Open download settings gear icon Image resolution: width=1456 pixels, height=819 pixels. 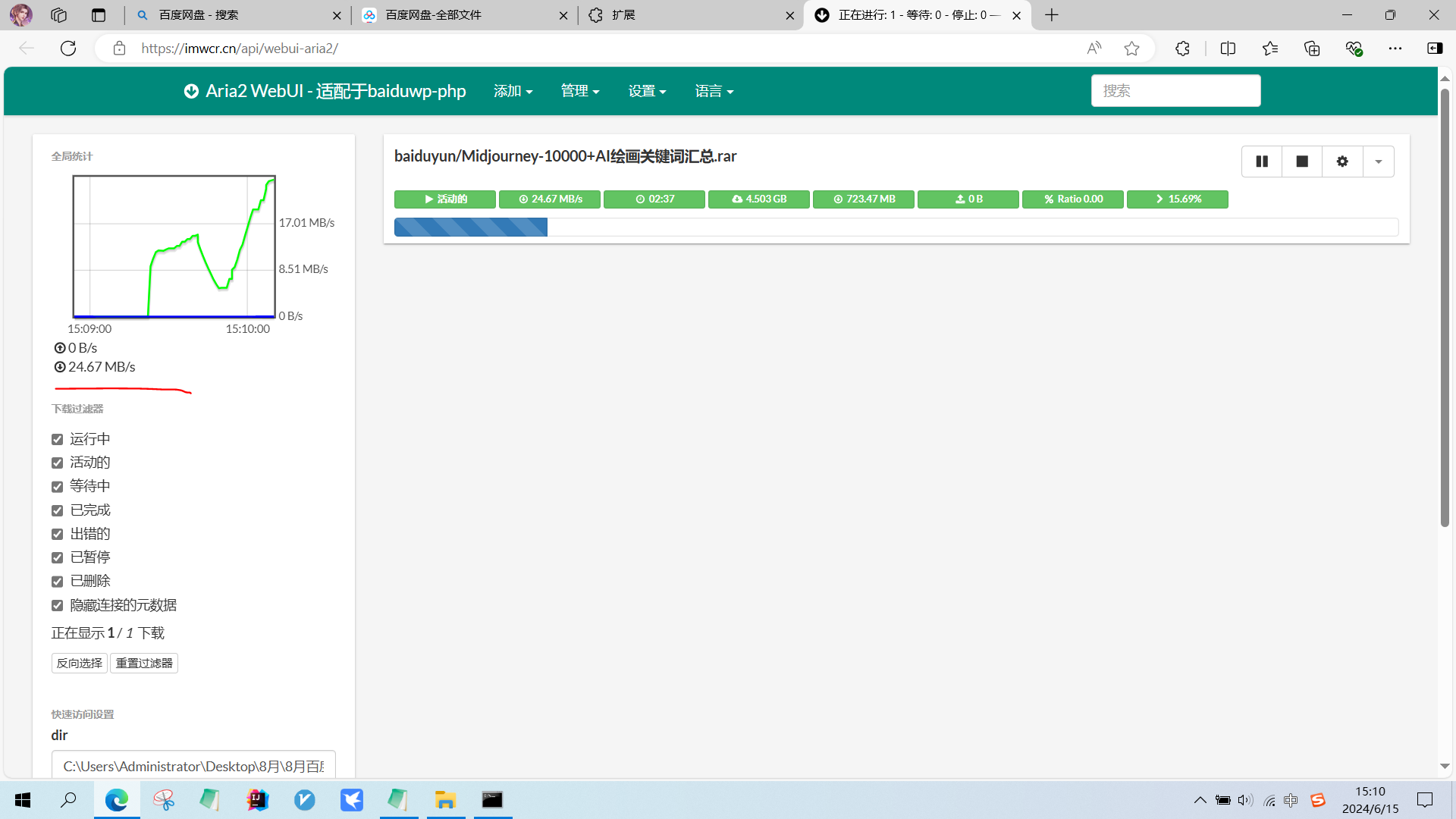[1342, 162]
